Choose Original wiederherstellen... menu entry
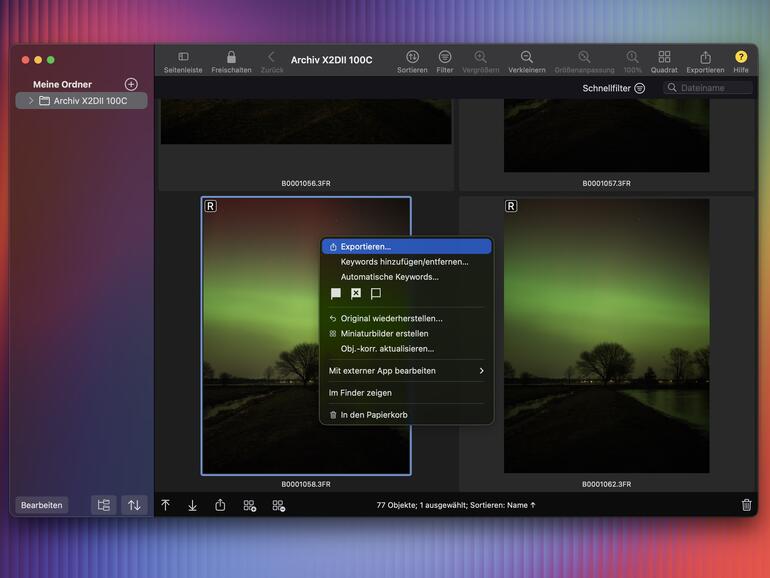Image resolution: width=770 pixels, height=578 pixels. (407, 318)
